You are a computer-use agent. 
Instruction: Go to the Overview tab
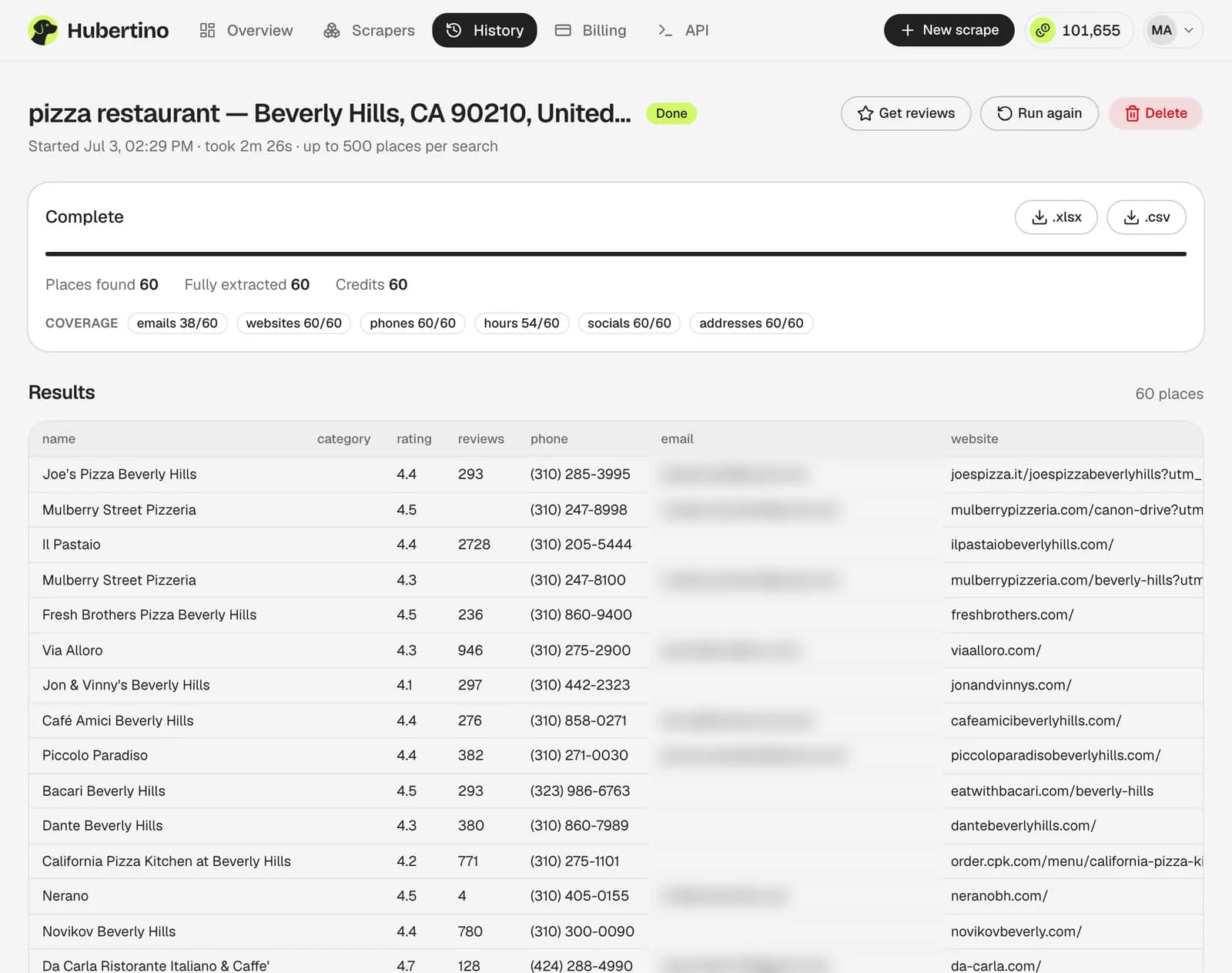click(x=246, y=30)
